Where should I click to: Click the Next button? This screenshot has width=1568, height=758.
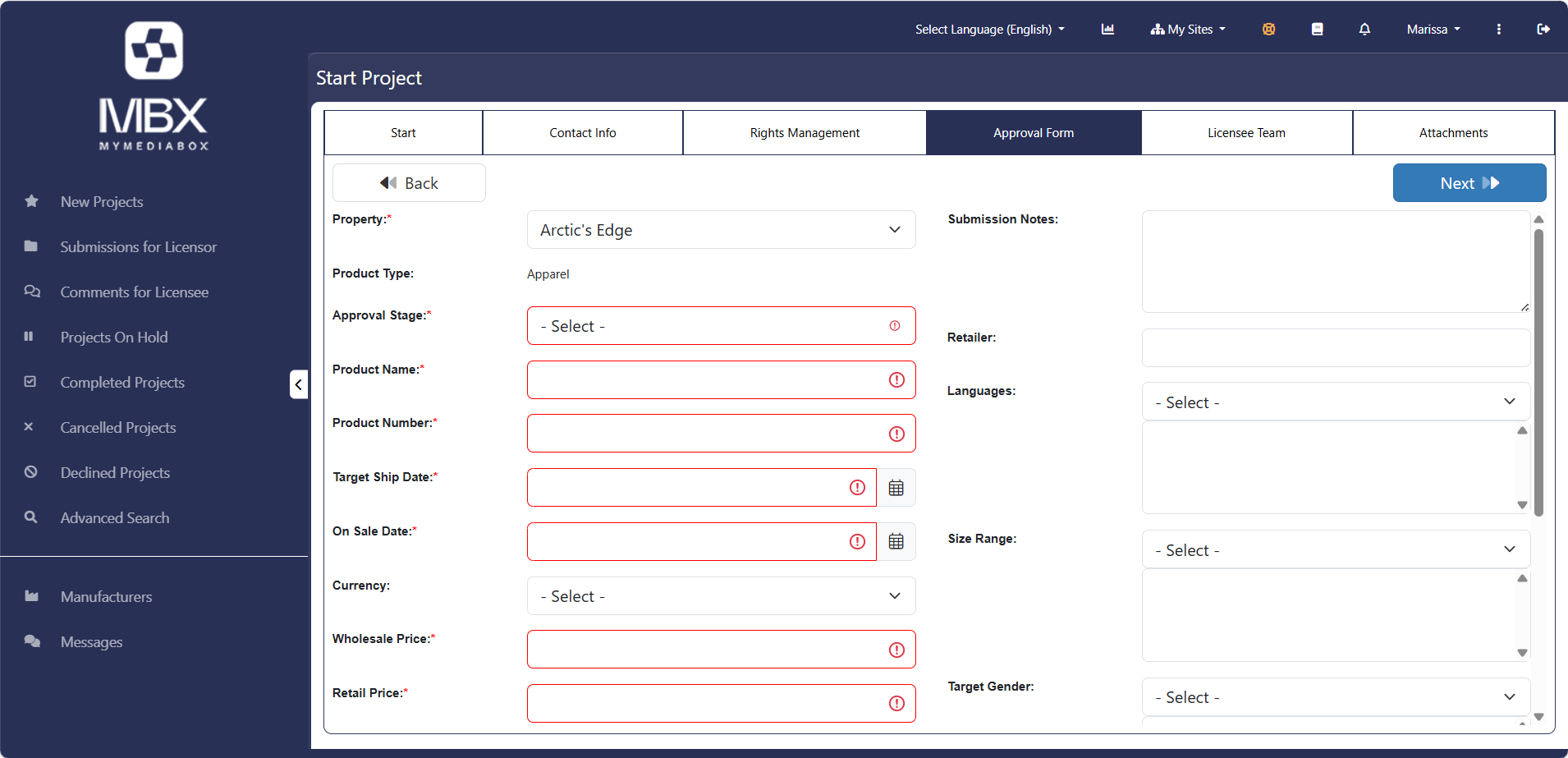point(1469,183)
